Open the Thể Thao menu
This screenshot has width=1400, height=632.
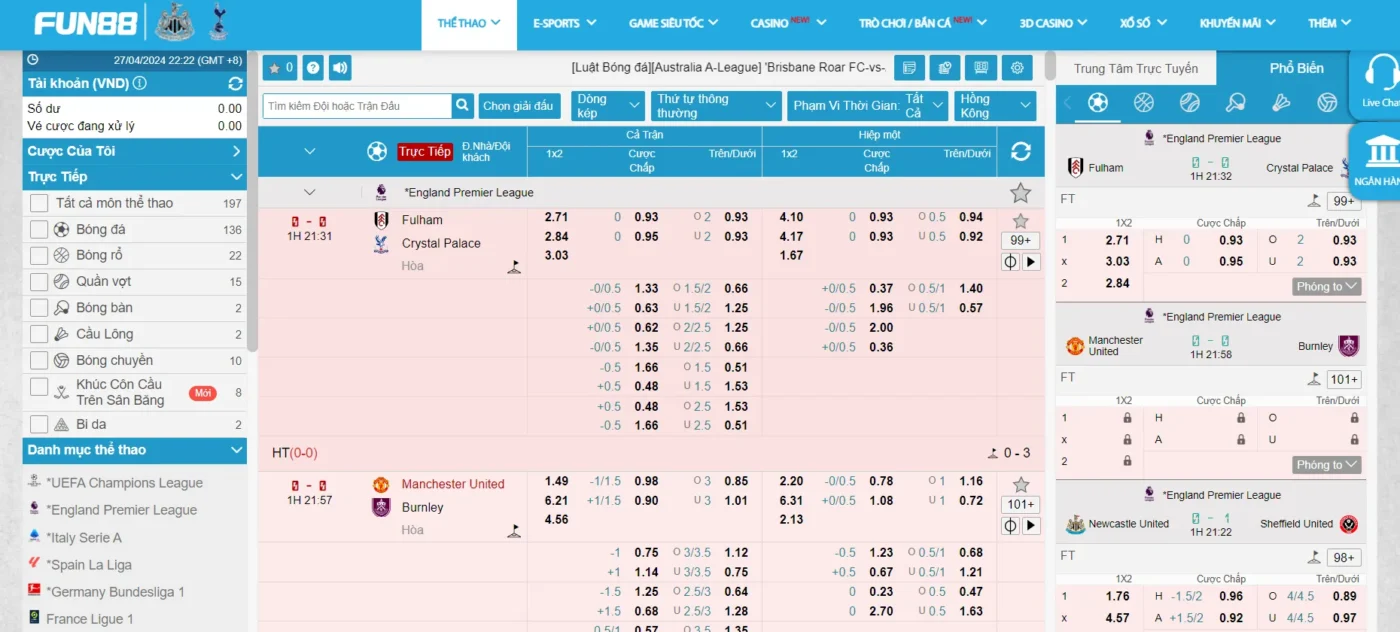469,24
